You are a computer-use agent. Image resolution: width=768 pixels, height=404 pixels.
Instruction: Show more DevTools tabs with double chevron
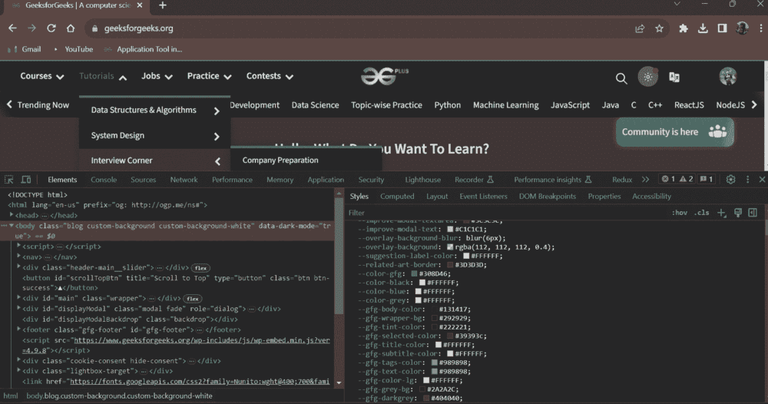pos(645,180)
